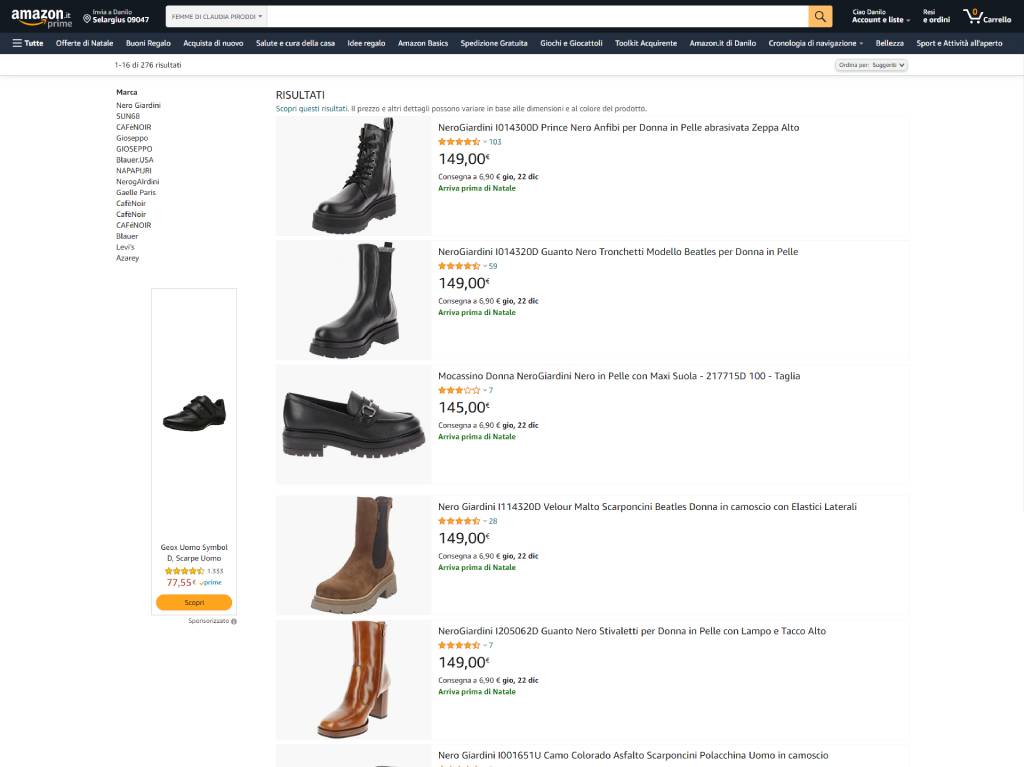
Task: Filter by brand SUN68
Action: (x=128, y=116)
